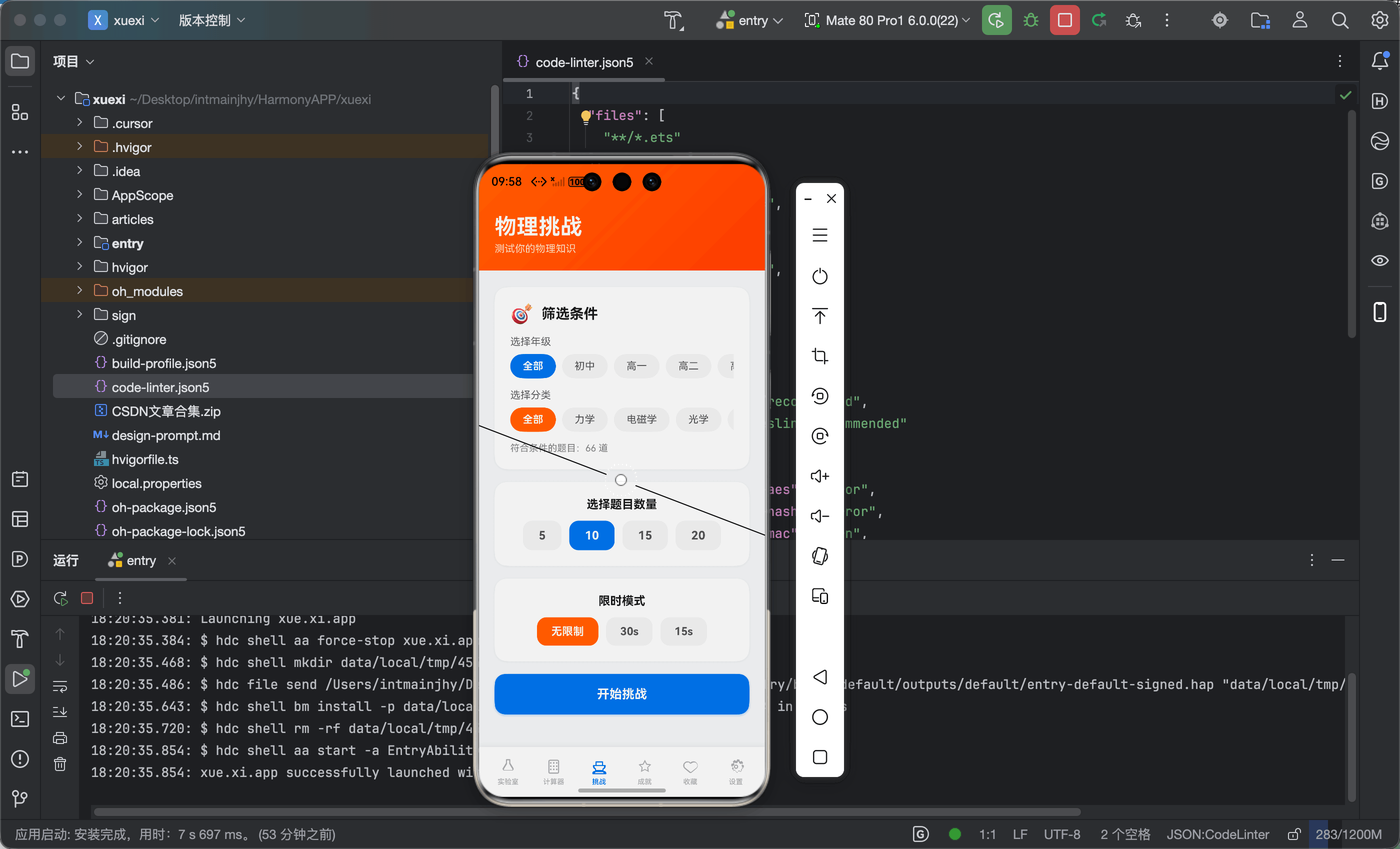Click UTF-8 encoding in status bar
Screen dimensions: 1400x849
[x=1062, y=834]
